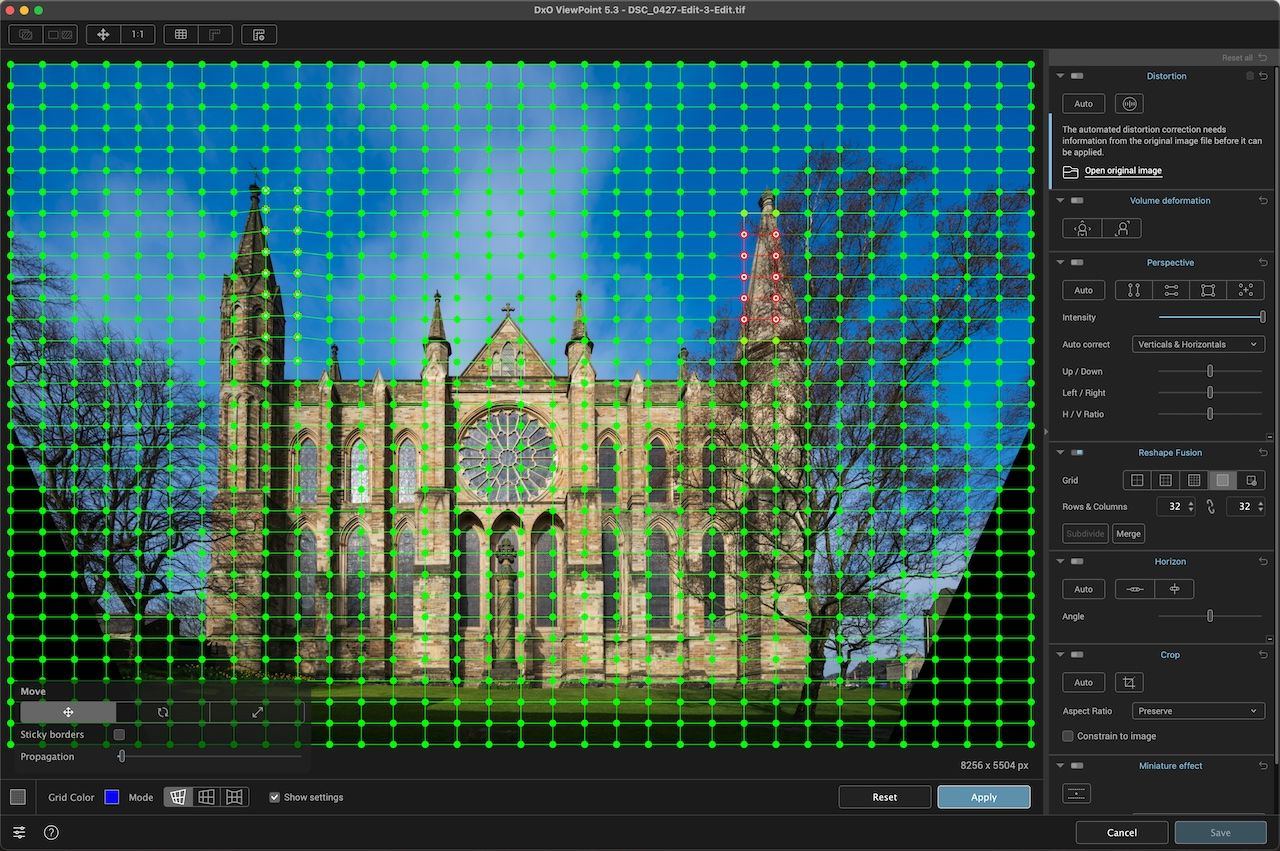
Task: Select diagonal volume deformation icon
Action: point(1122,229)
